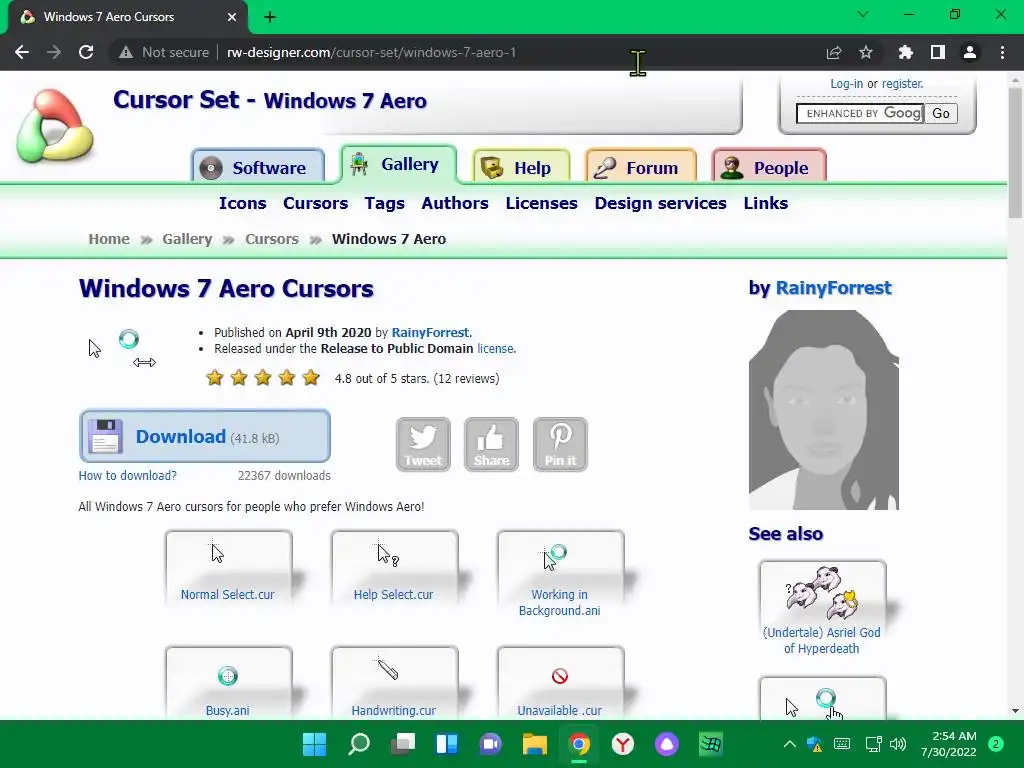Open a new browser tab
The height and width of the screenshot is (768, 1024).
click(270, 17)
